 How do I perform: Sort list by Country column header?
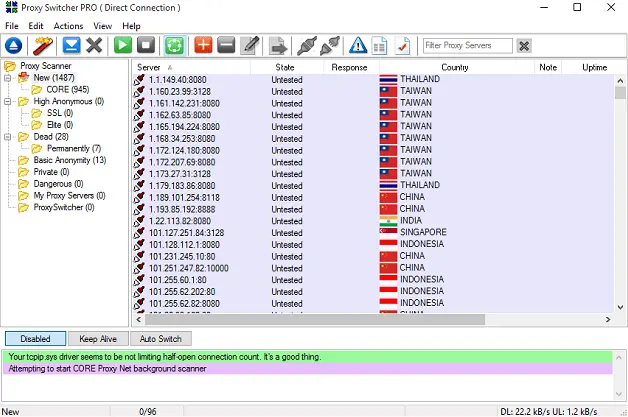click(x=455, y=67)
